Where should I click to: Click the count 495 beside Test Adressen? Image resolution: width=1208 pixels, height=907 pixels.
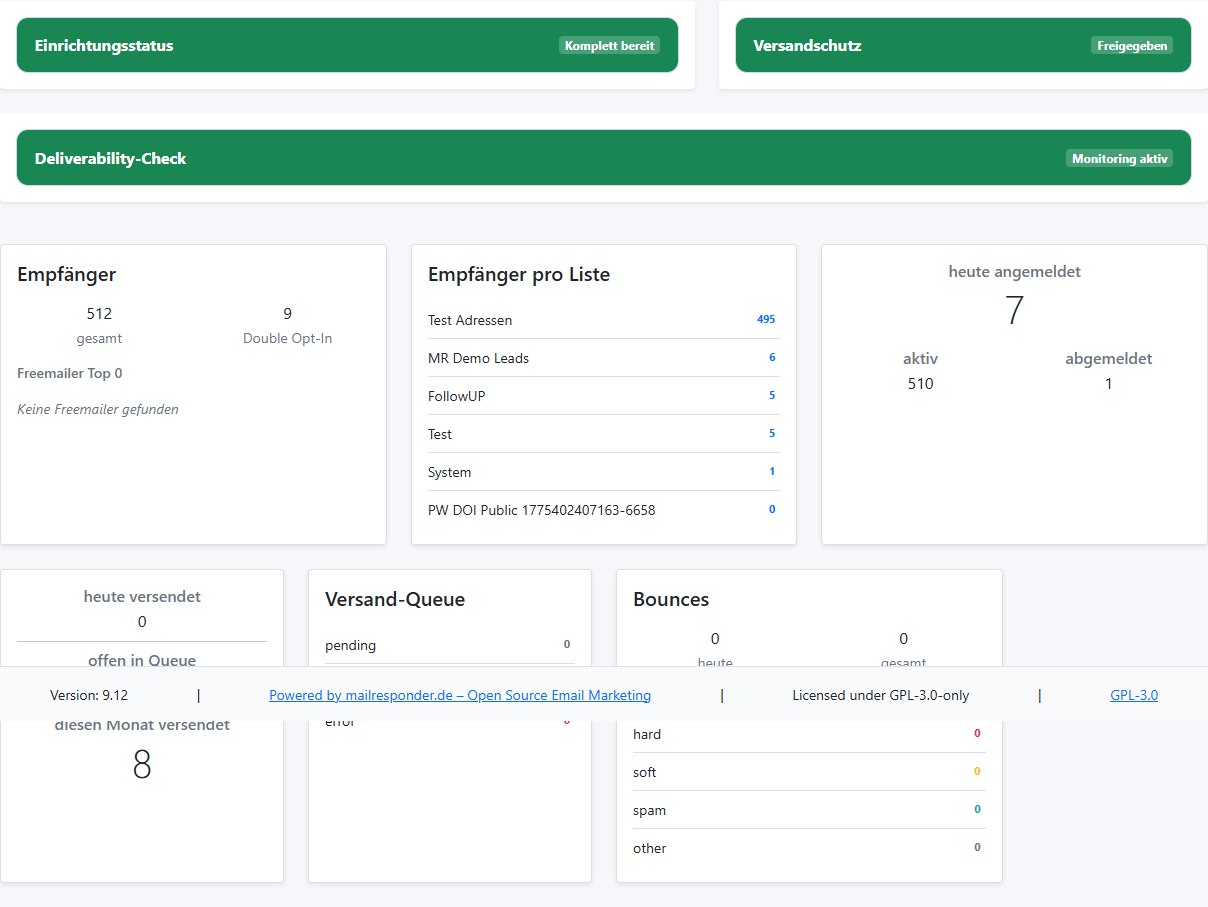(766, 319)
